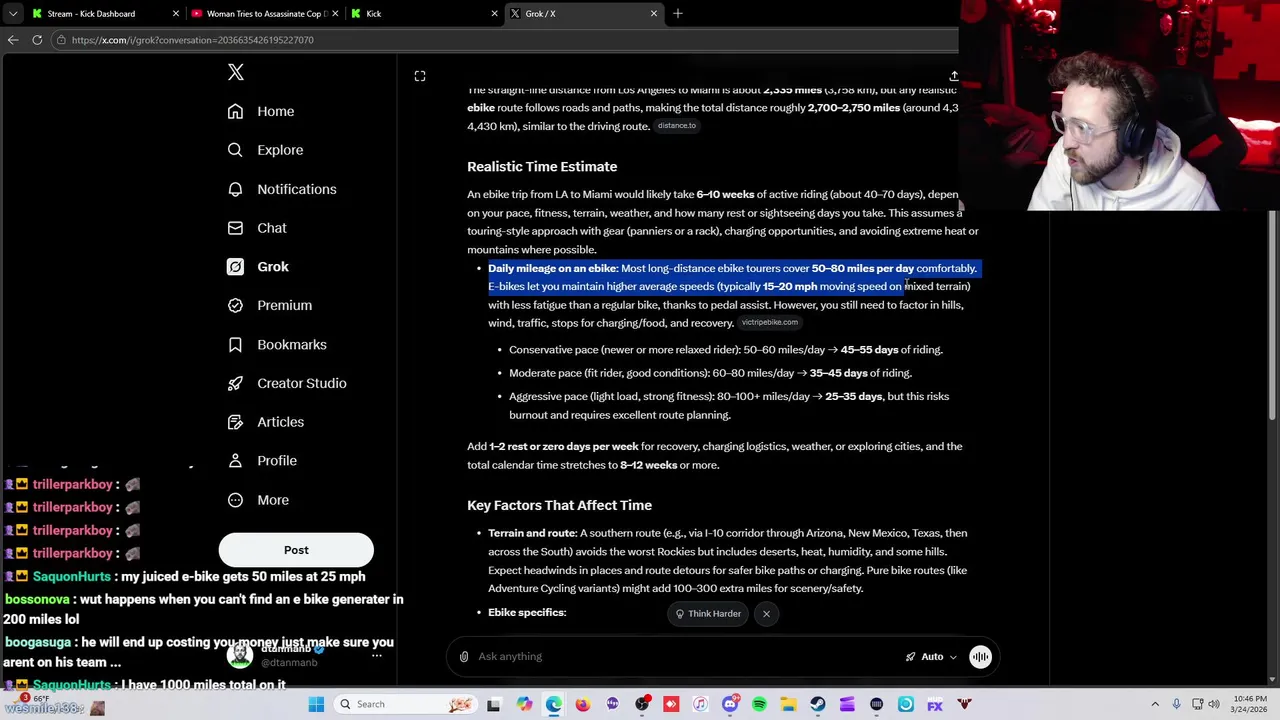Viewport: 1280px width, 720px height.
Task: Open the Auto model dropdown
Action: coord(931,657)
